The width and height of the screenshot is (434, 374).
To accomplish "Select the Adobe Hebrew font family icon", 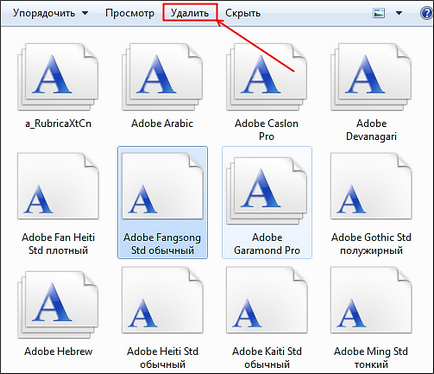I will pyautogui.click(x=58, y=304).
